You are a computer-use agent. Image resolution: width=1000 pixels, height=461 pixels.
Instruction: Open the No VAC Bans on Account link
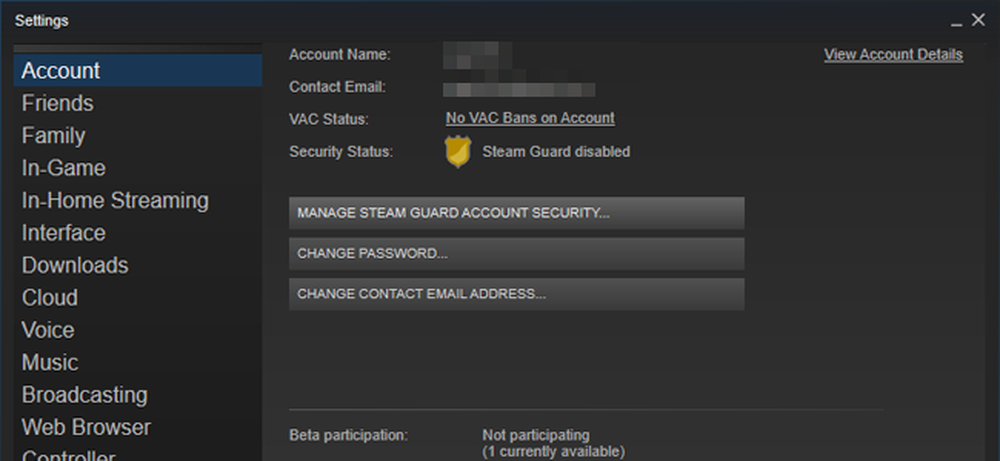530,118
